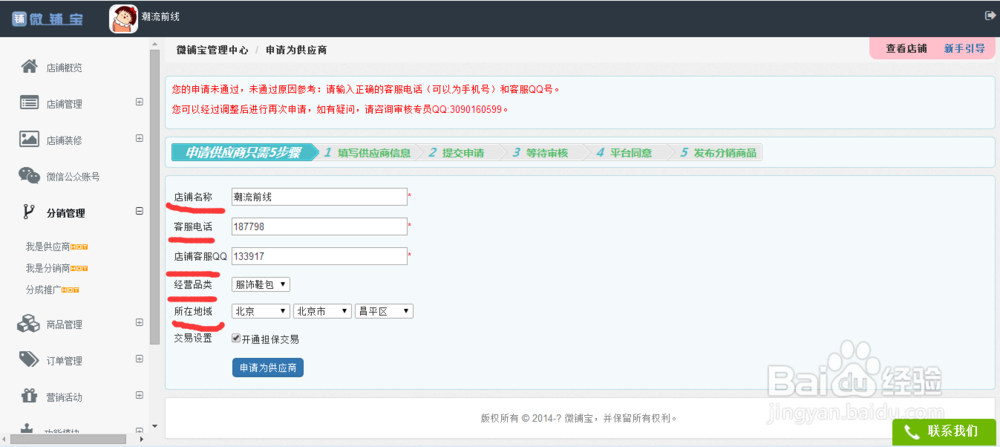Click the 潮流前线 avatar image

click(x=124, y=18)
